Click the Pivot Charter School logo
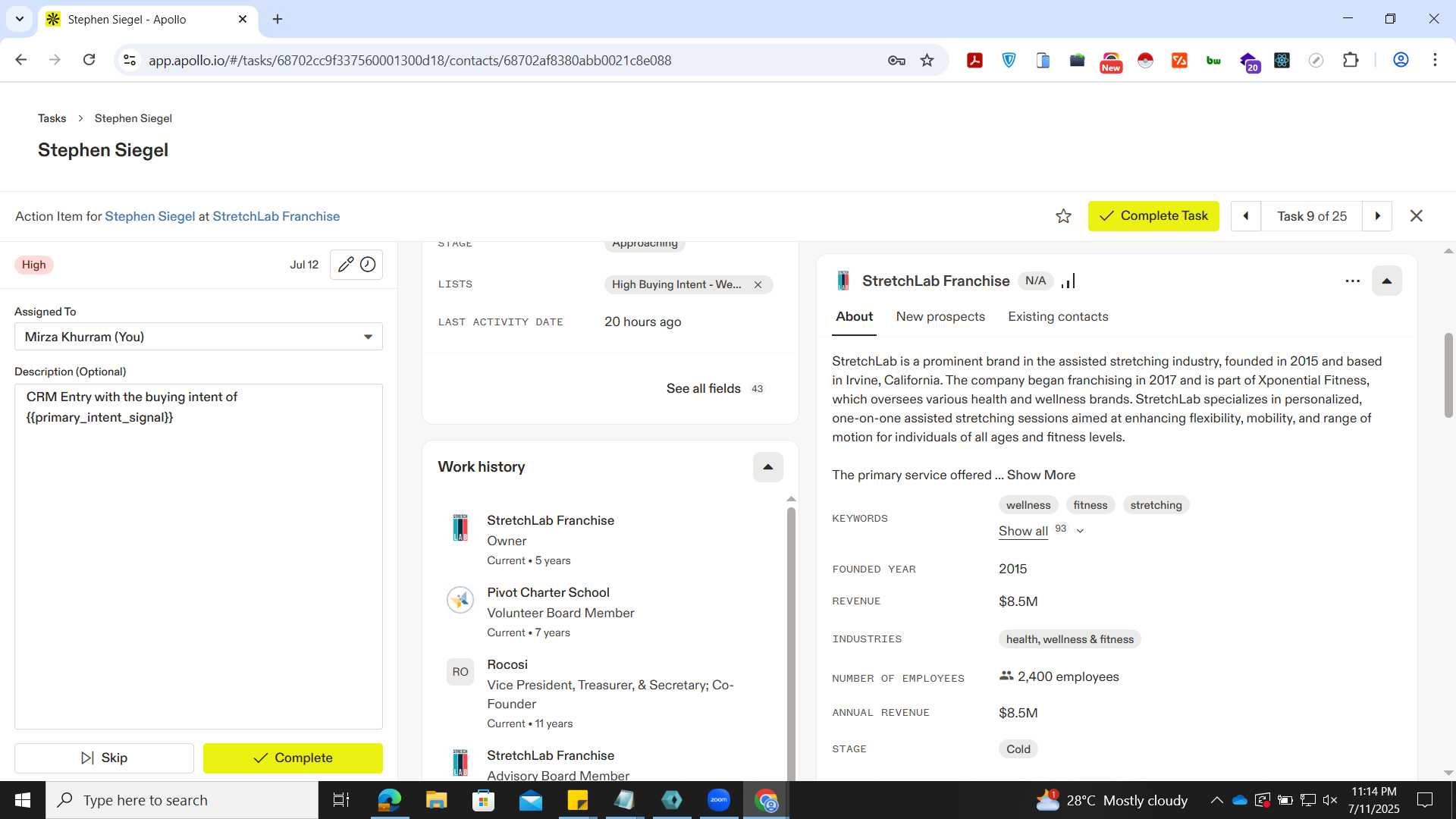 tap(460, 600)
